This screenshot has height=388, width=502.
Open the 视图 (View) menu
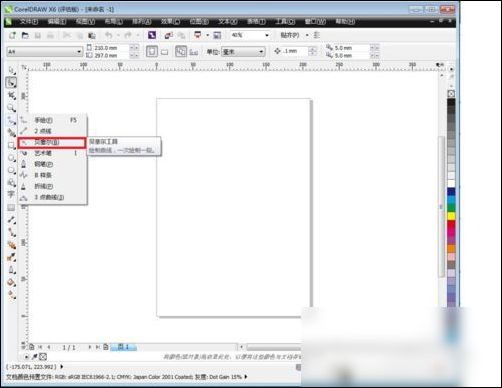(85, 22)
